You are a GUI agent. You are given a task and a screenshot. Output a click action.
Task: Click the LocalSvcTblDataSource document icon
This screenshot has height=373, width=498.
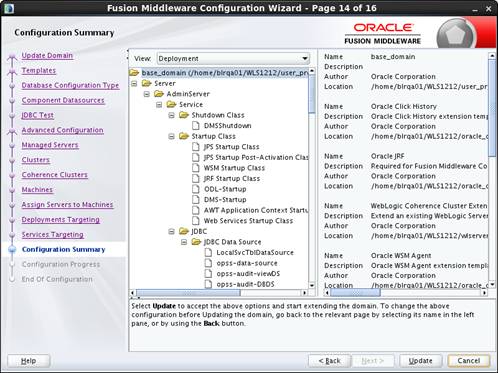click(x=208, y=252)
